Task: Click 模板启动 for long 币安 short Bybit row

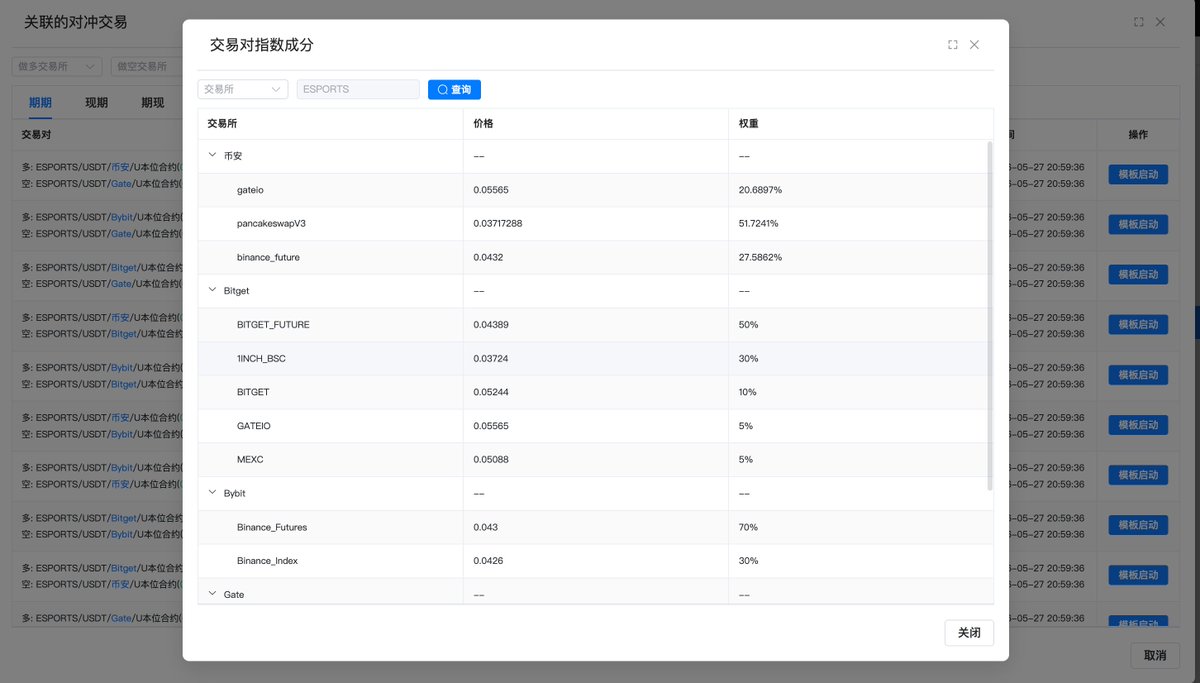Action: [x=1138, y=425]
